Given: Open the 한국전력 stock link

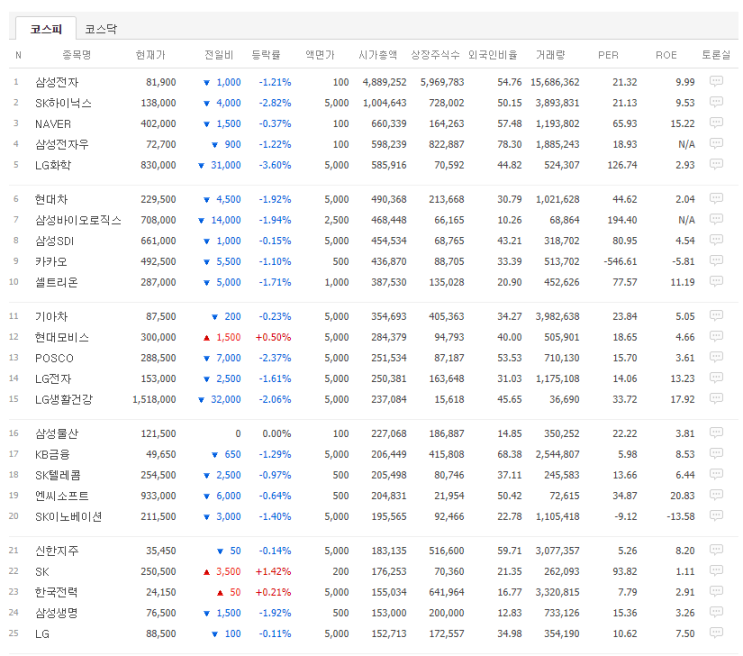Looking at the screenshot, I should [56, 592].
